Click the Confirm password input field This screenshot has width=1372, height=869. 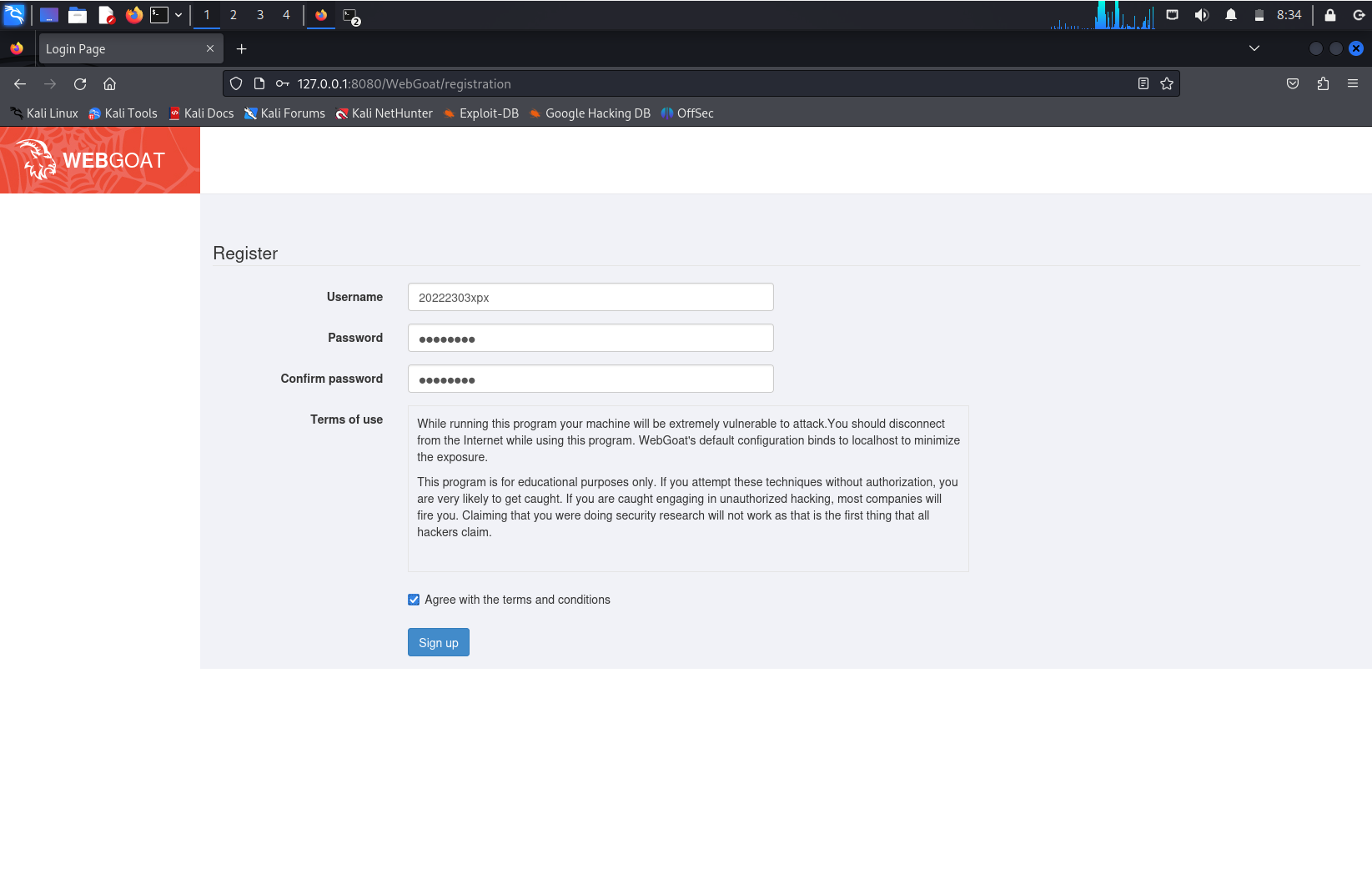coord(591,379)
